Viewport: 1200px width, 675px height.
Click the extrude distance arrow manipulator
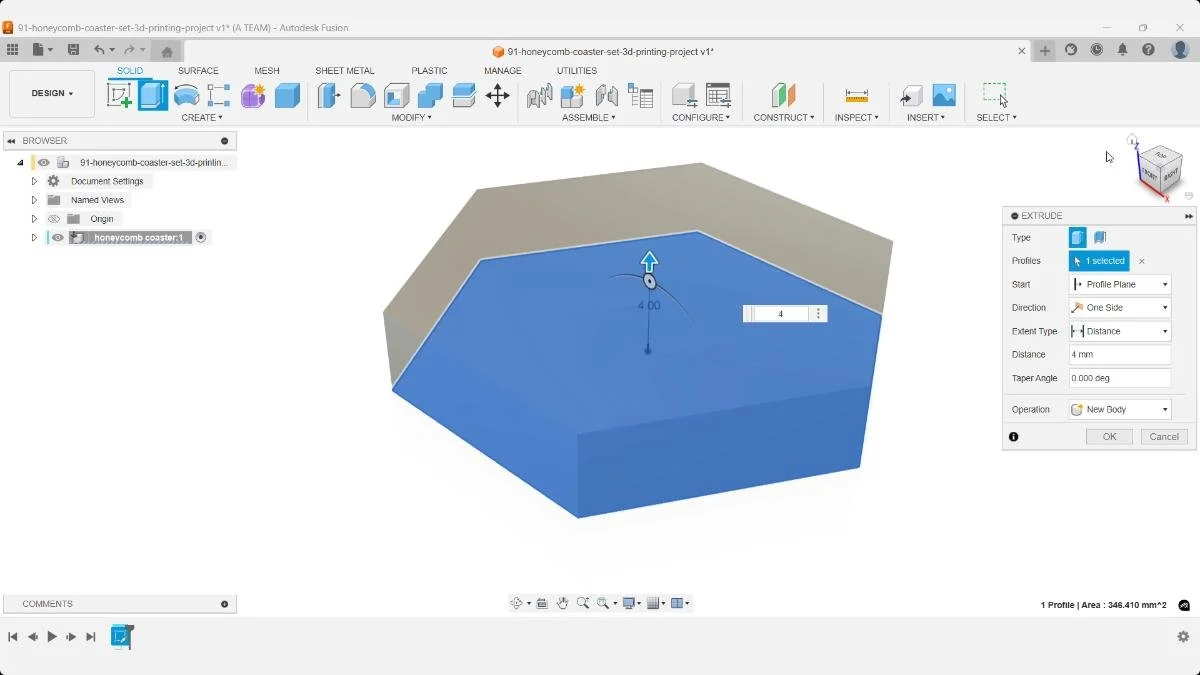pyautogui.click(x=650, y=262)
